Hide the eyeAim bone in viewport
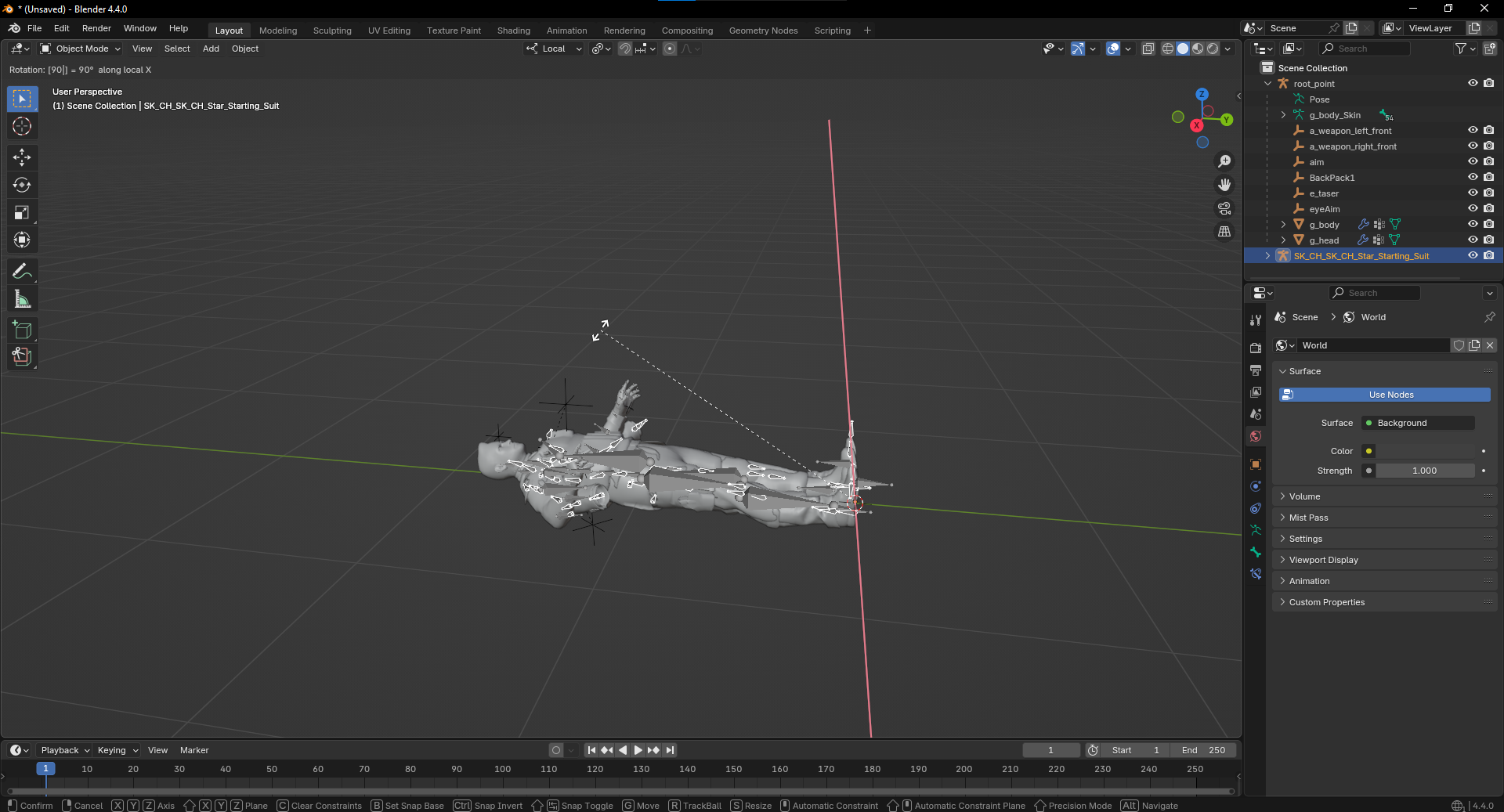Image resolution: width=1504 pixels, height=812 pixels. click(x=1473, y=209)
